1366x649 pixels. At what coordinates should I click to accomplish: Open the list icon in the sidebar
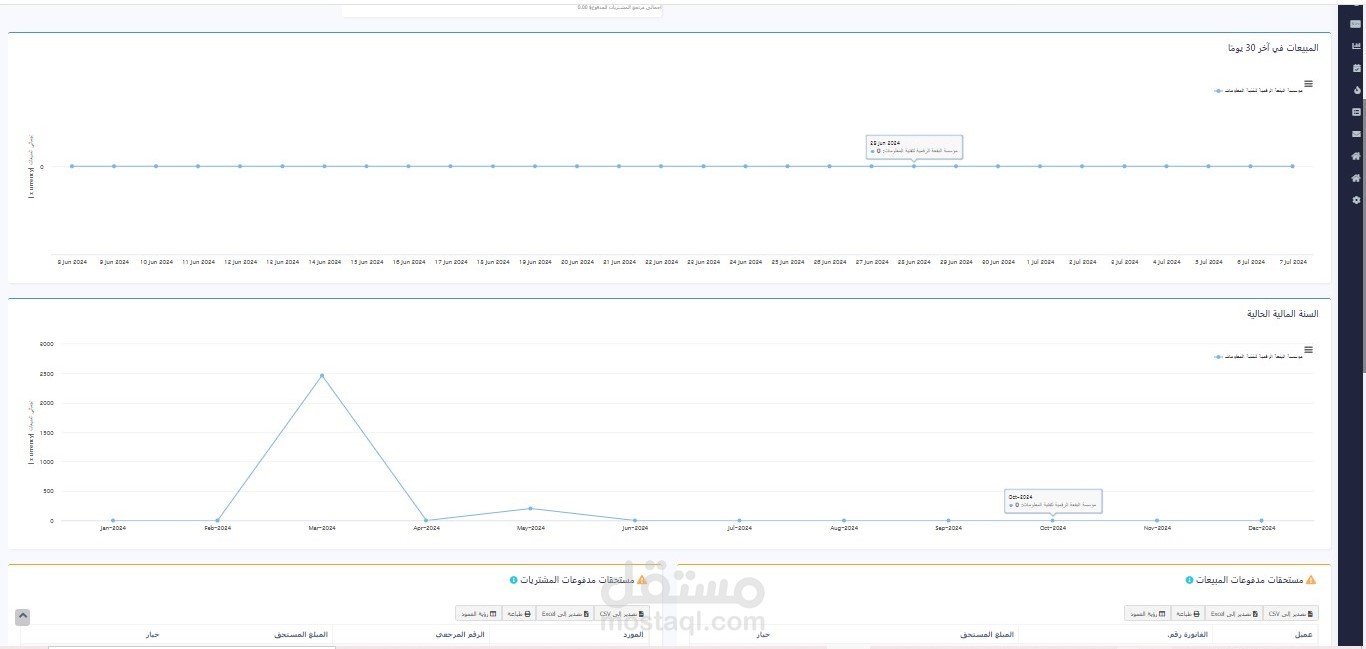pos(1356,112)
